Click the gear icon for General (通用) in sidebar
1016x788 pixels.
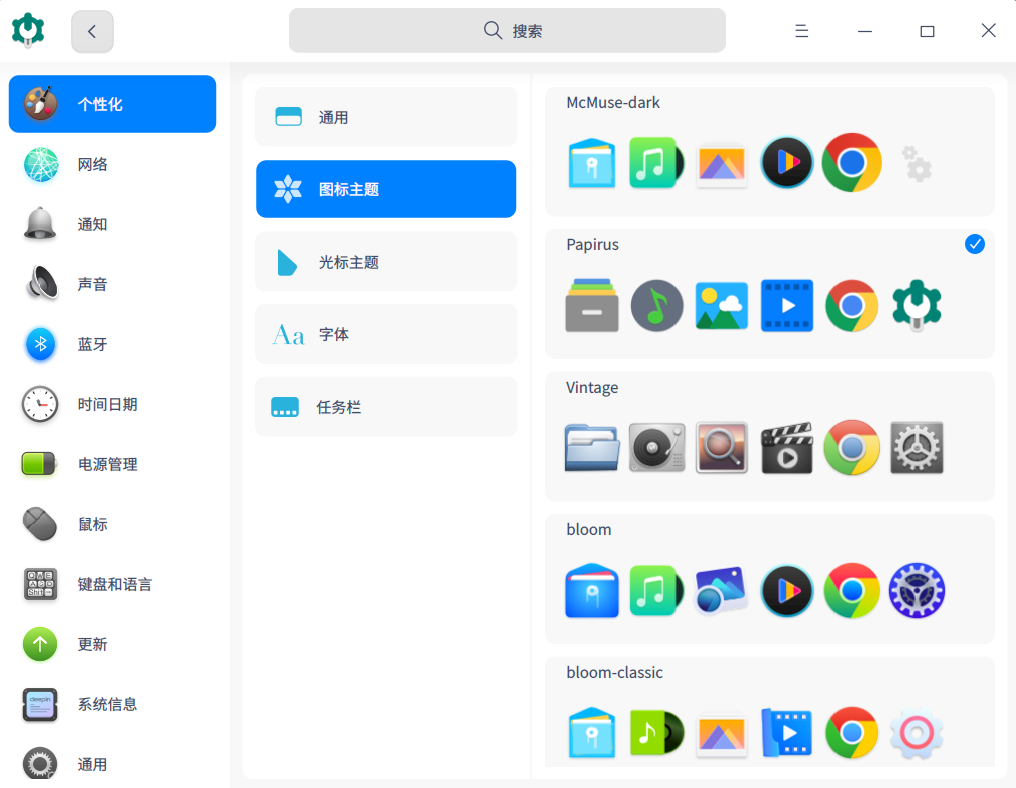tap(40, 763)
